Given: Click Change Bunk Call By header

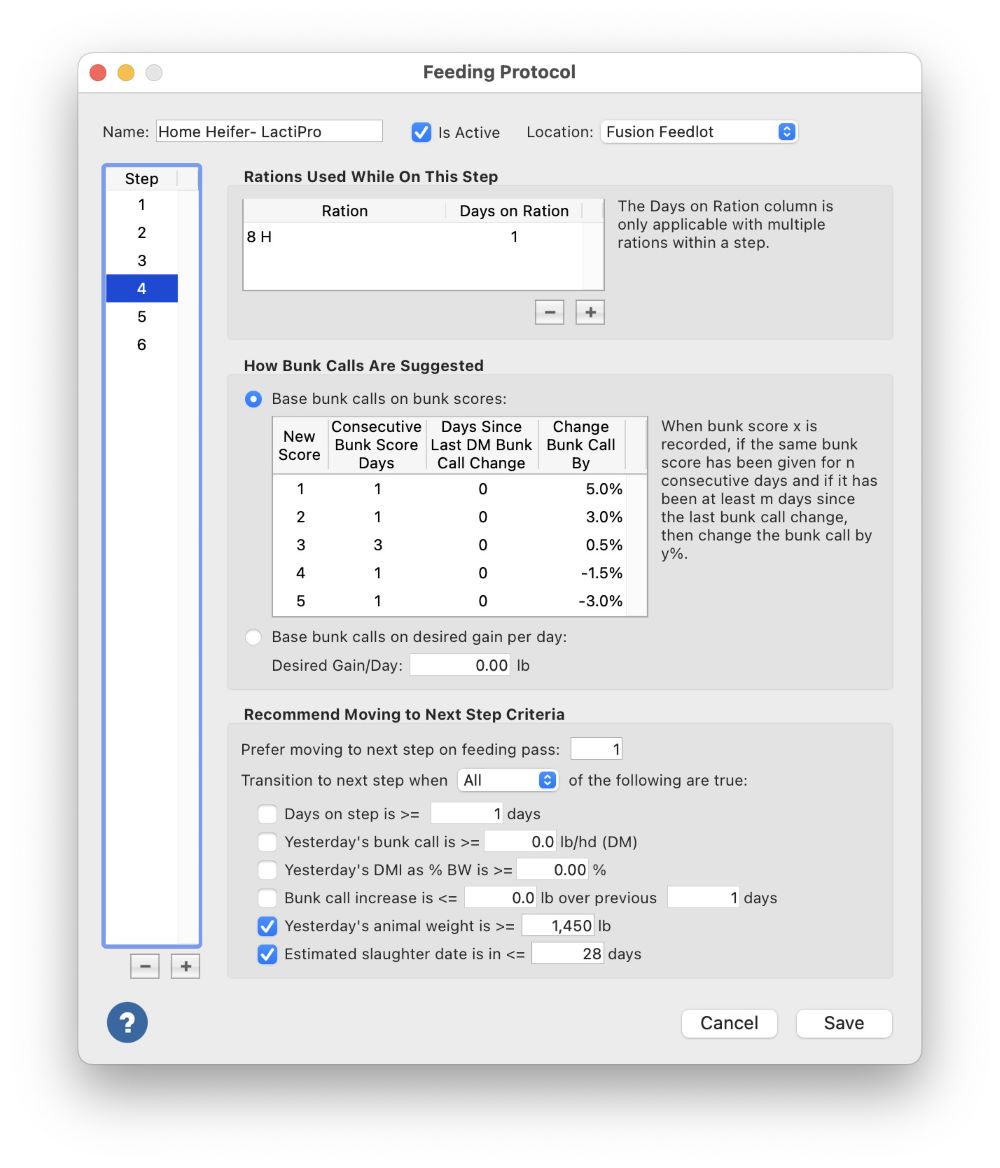Looking at the screenshot, I should point(580,445).
